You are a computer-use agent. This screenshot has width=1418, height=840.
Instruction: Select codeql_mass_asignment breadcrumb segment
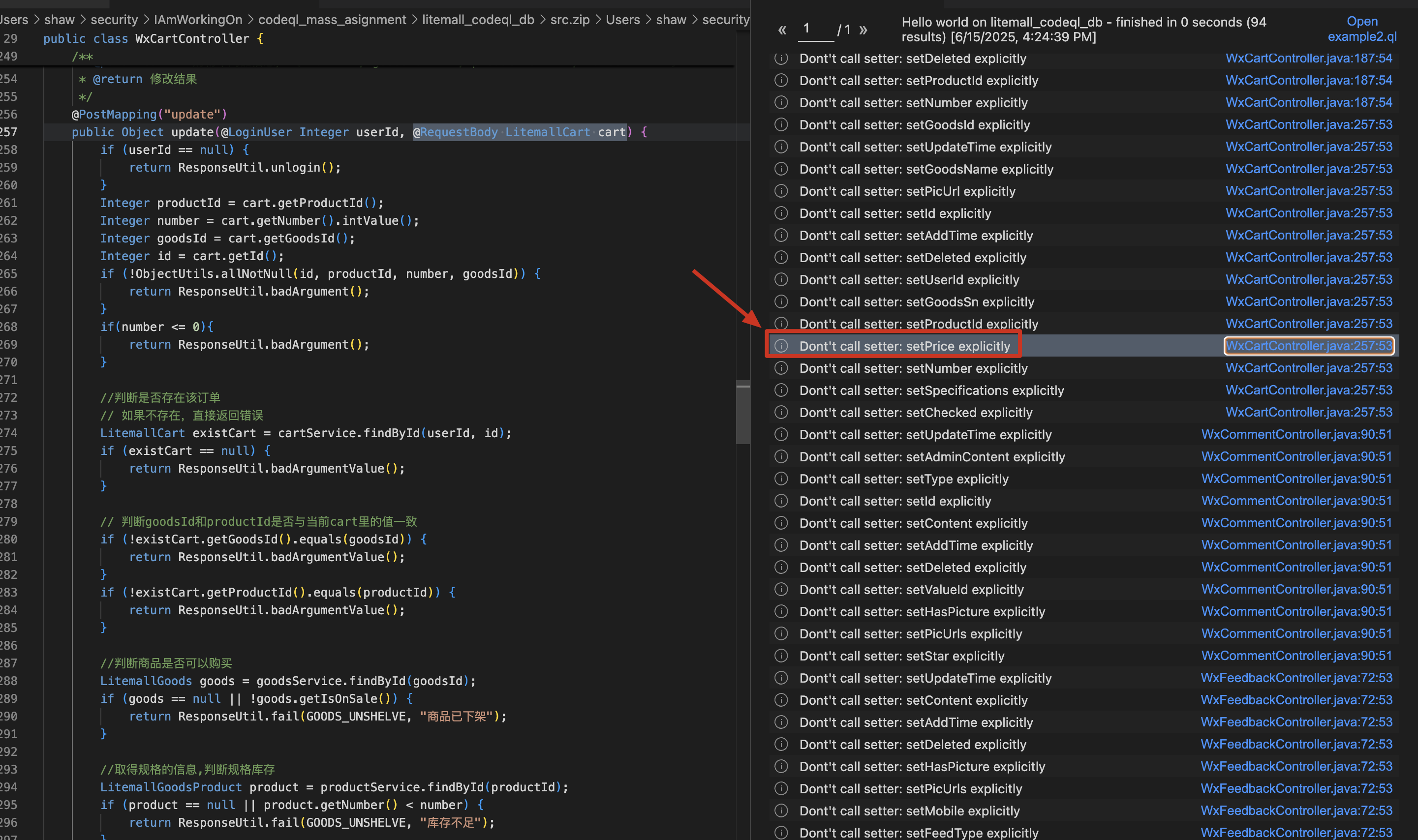pyautogui.click(x=332, y=20)
